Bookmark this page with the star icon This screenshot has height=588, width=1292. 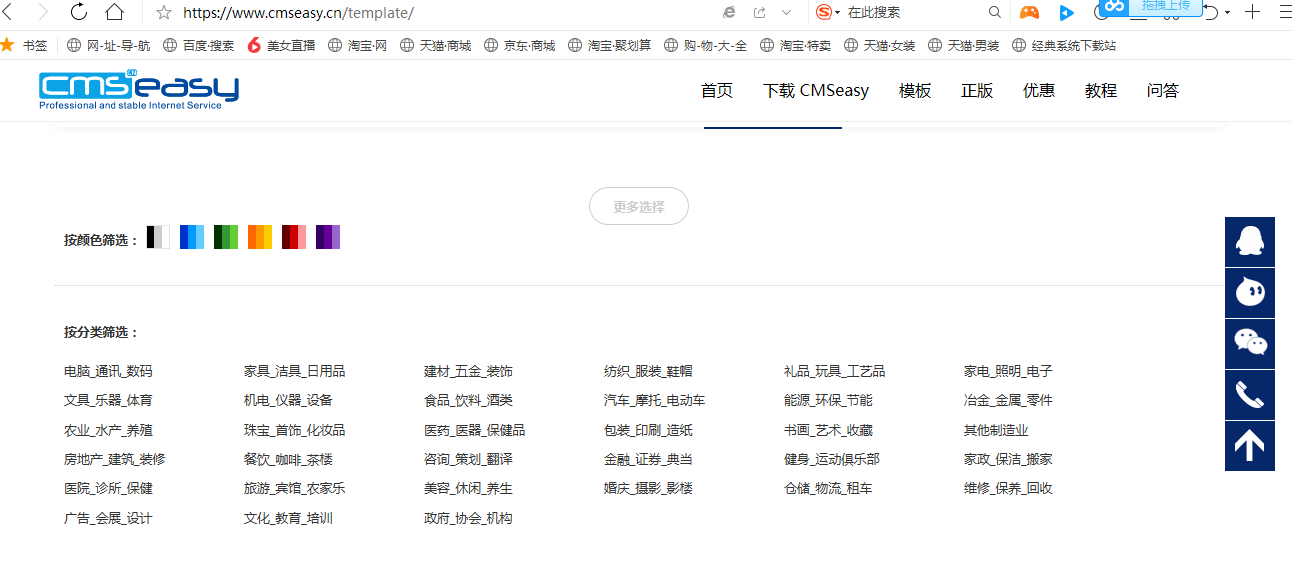coord(164,13)
